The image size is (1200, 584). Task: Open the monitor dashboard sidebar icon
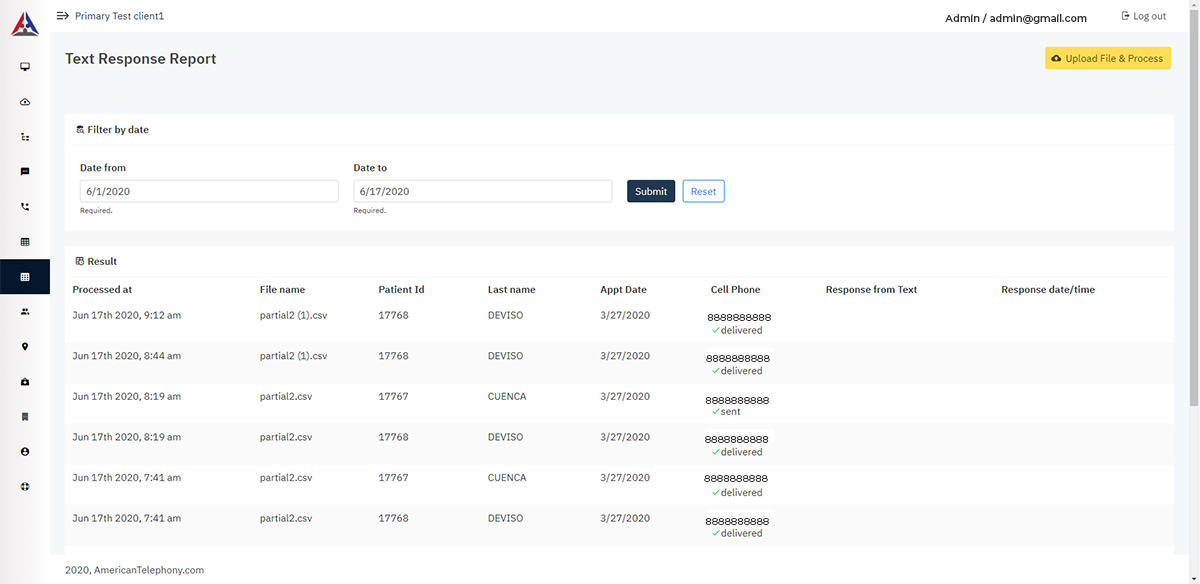[x=25, y=67]
